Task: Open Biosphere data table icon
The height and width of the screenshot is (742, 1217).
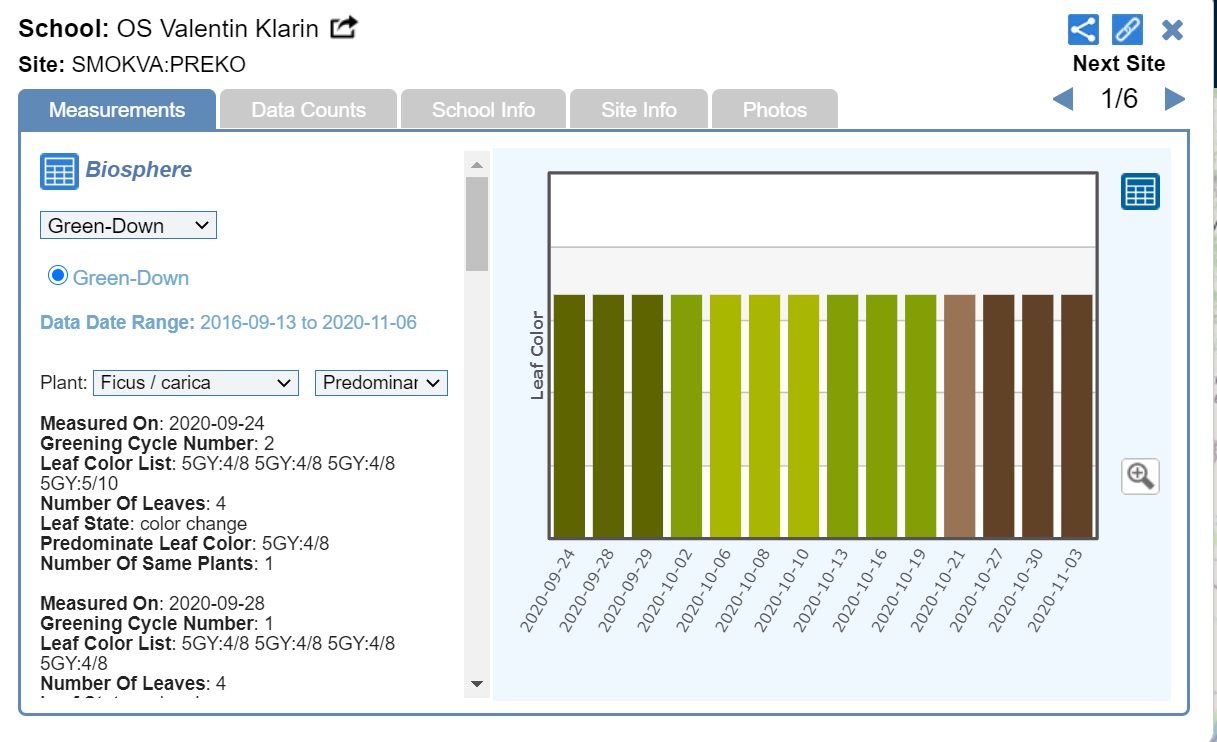Action: [x=59, y=171]
